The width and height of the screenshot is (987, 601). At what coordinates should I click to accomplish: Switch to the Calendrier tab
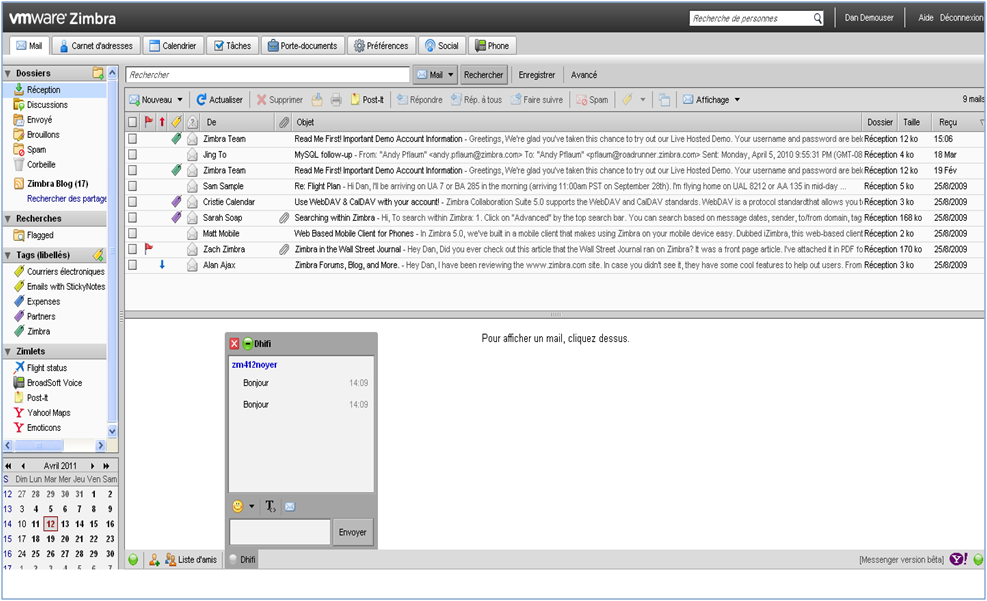coord(172,45)
